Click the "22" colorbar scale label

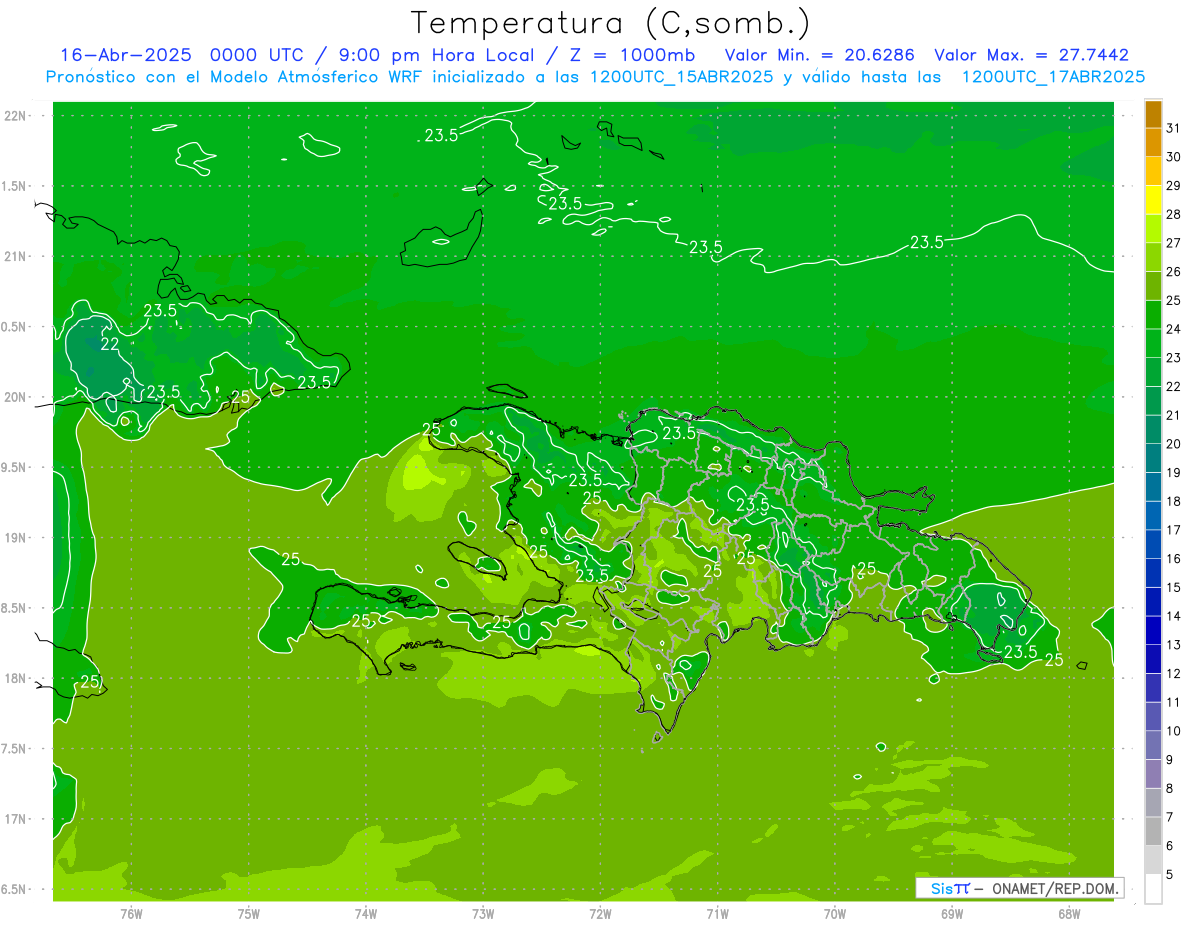(1174, 386)
